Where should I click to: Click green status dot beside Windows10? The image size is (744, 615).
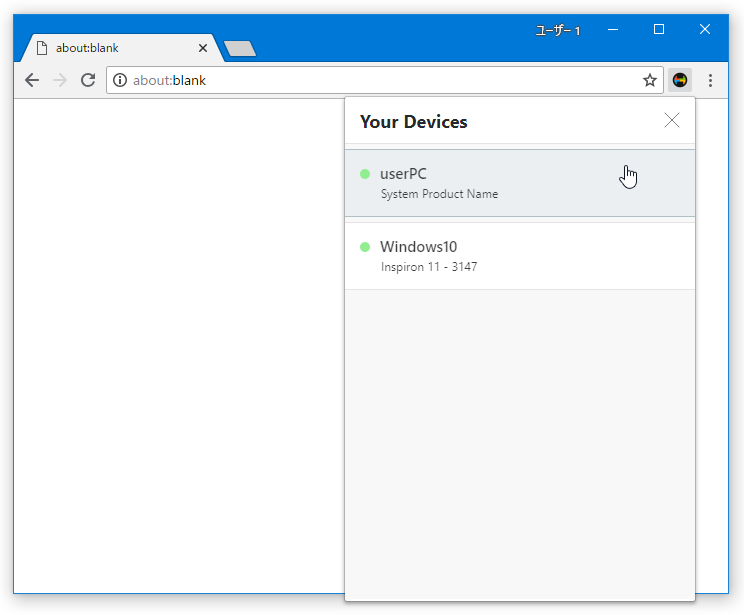[365, 247]
